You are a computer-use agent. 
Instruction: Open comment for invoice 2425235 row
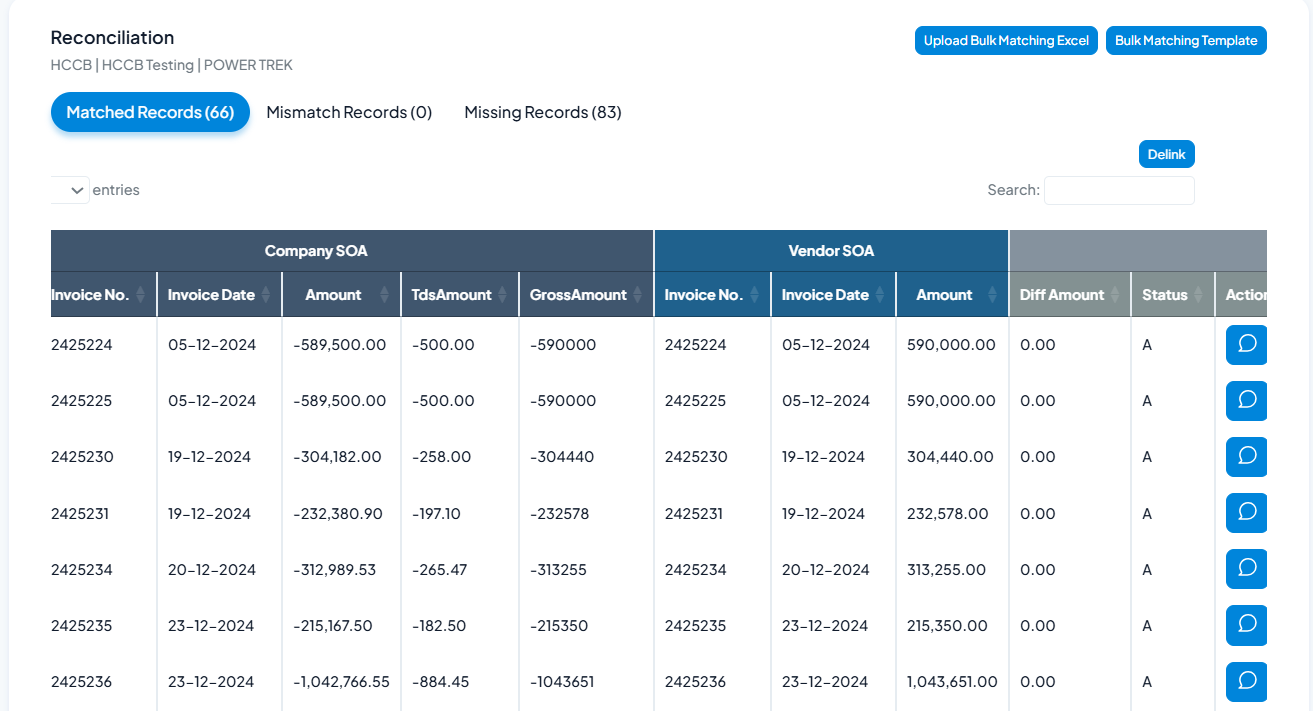1246,625
